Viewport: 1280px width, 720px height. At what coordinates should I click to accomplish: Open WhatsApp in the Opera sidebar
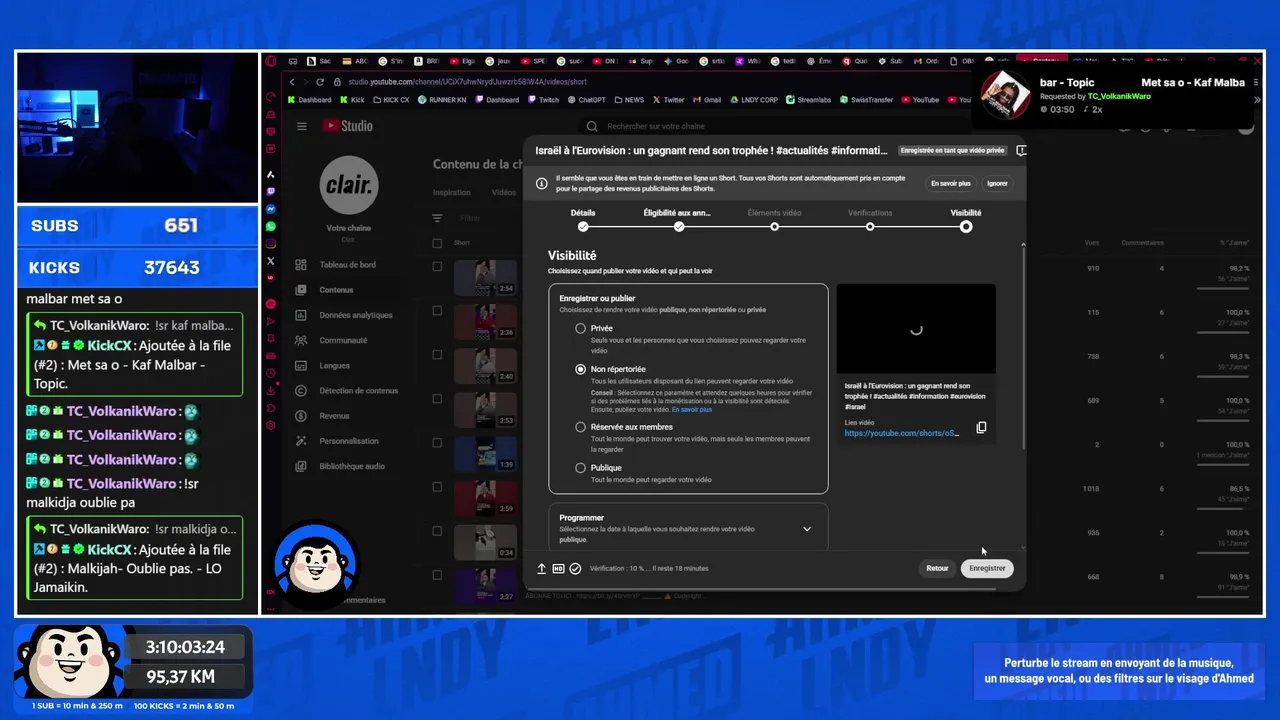271,226
